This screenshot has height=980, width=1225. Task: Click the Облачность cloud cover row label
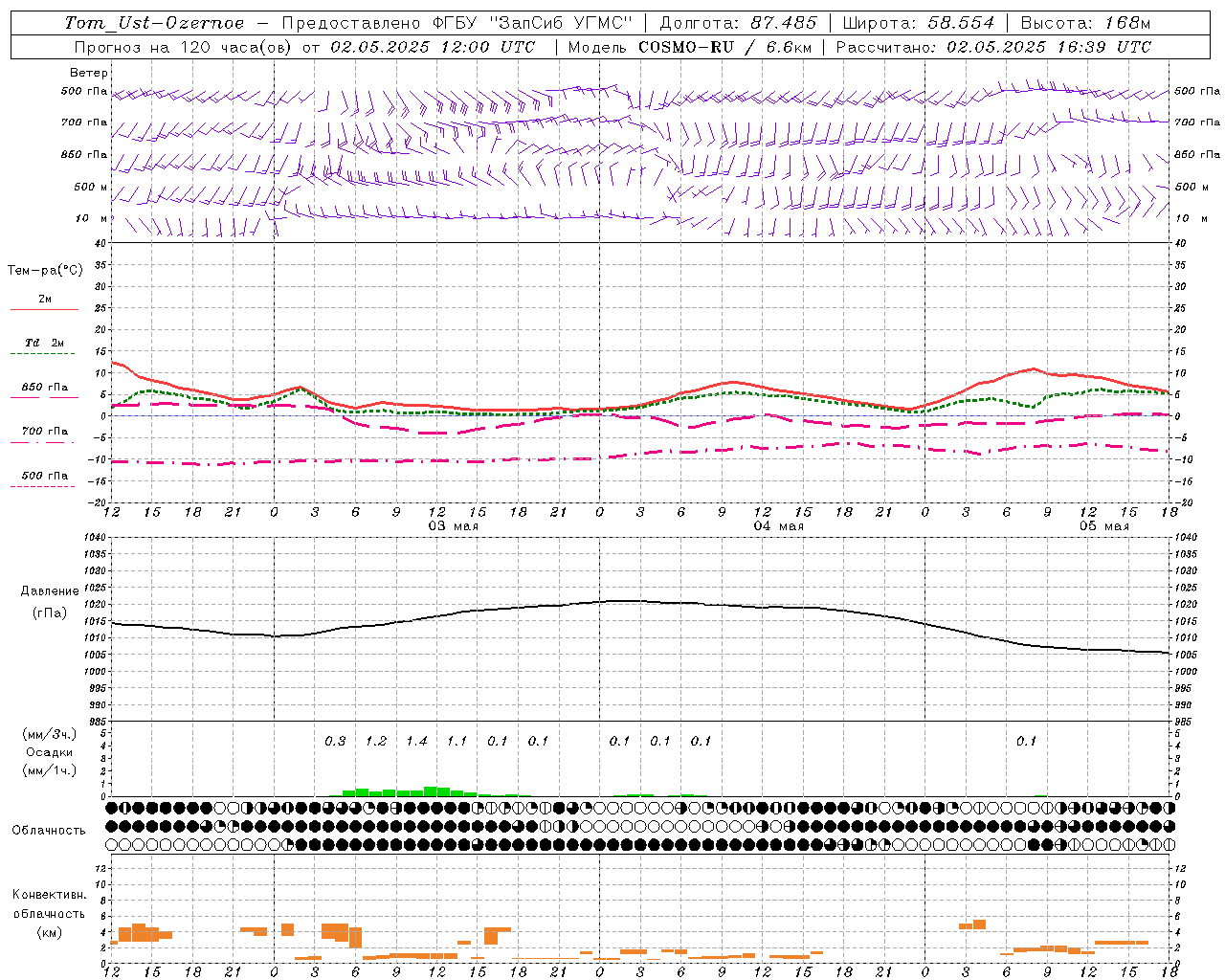click(49, 831)
